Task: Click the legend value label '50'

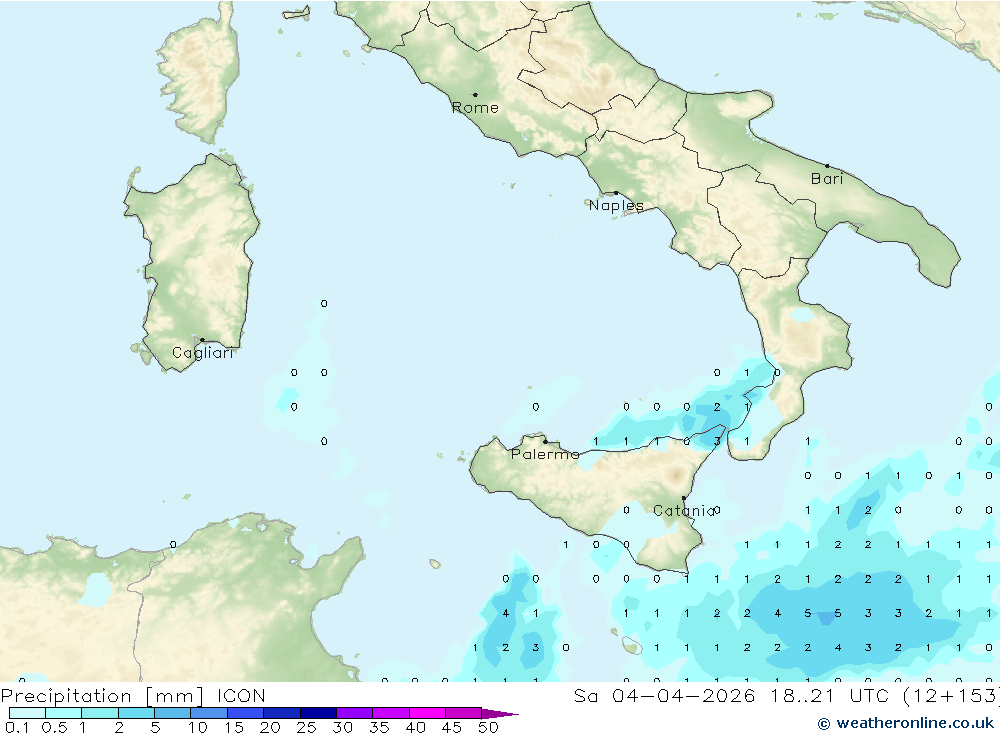Action: [489, 727]
